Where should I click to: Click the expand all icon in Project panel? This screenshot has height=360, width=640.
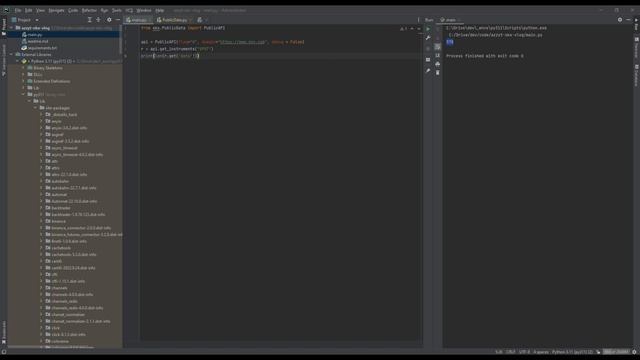[x=90, y=20]
